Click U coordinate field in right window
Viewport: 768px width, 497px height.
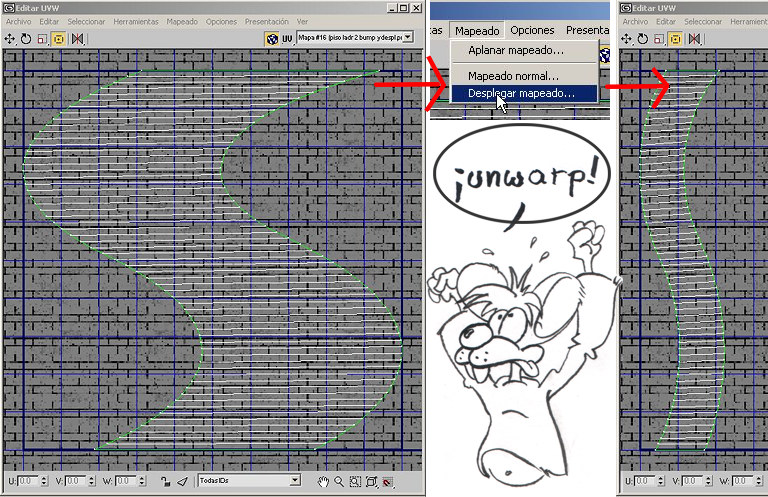pyautogui.click(x=645, y=481)
